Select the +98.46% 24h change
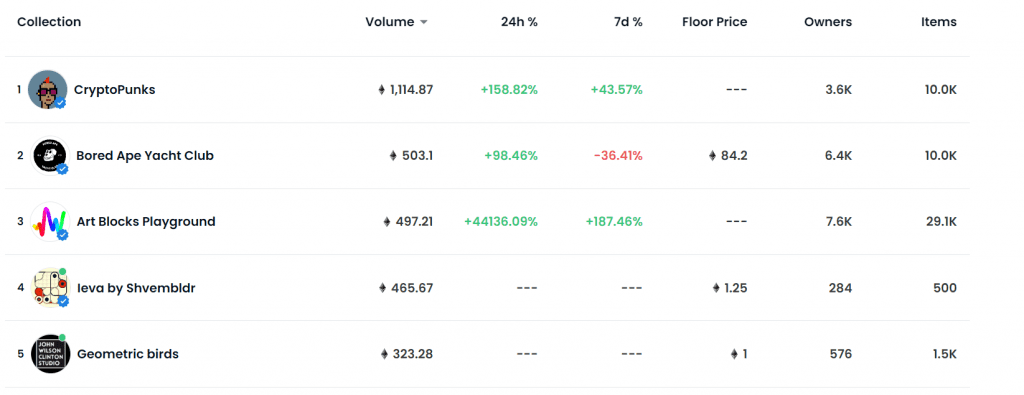This screenshot has width=1024, height=395. click(x=511, y=155)
